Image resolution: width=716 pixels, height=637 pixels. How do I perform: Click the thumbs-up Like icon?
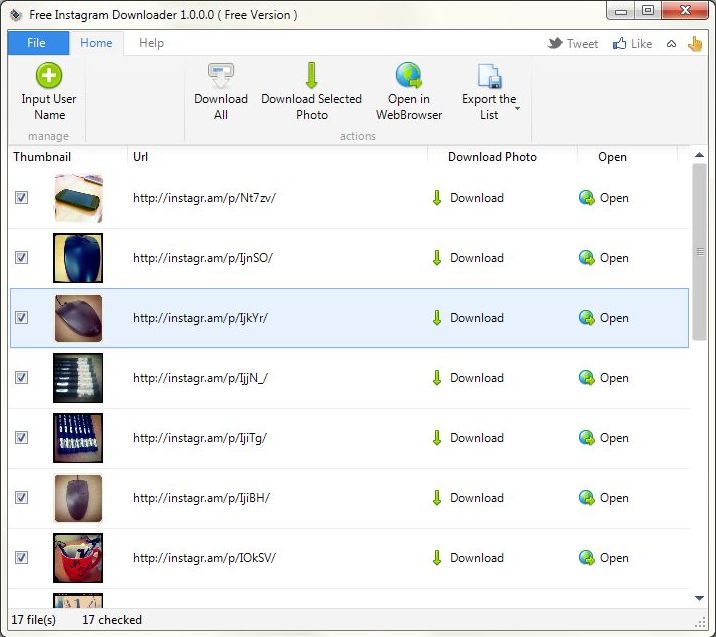click(x=619, y=43)
